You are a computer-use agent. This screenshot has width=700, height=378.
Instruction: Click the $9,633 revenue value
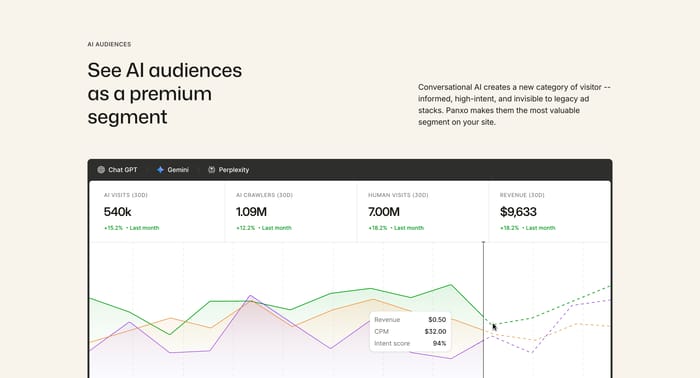pos(518,212)
